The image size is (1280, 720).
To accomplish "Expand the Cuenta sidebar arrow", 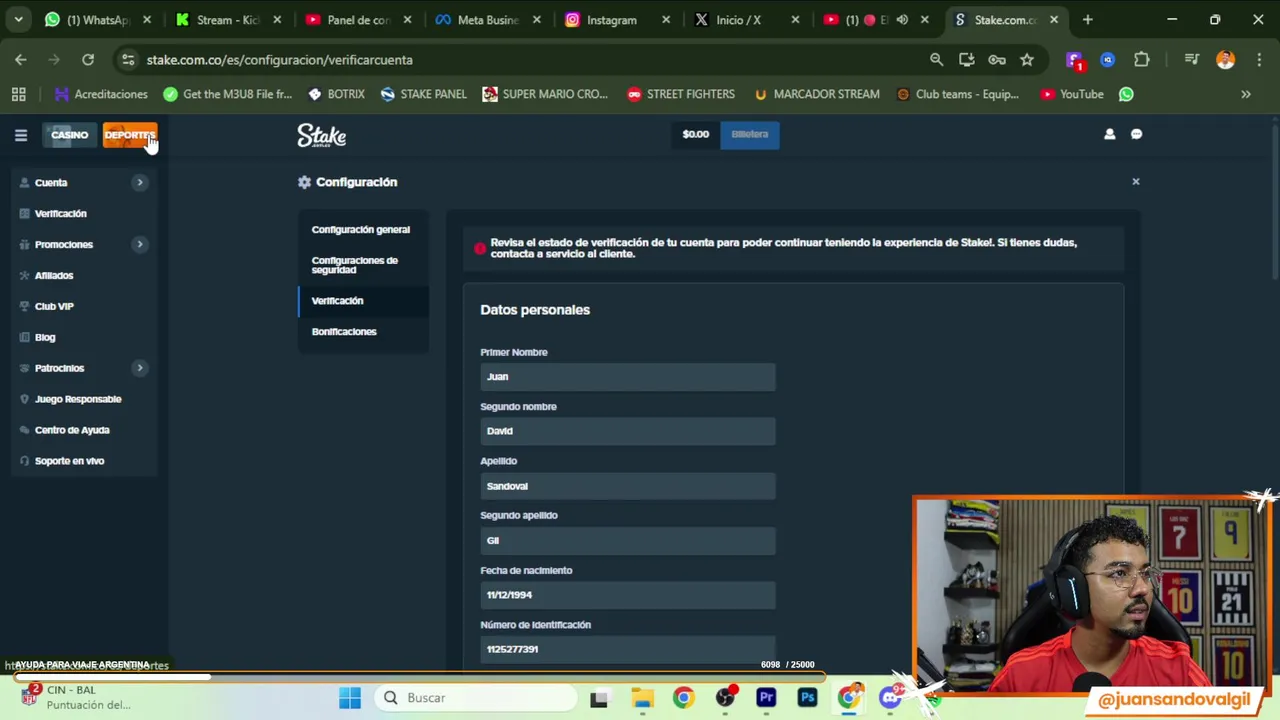I will pos(140,183).
